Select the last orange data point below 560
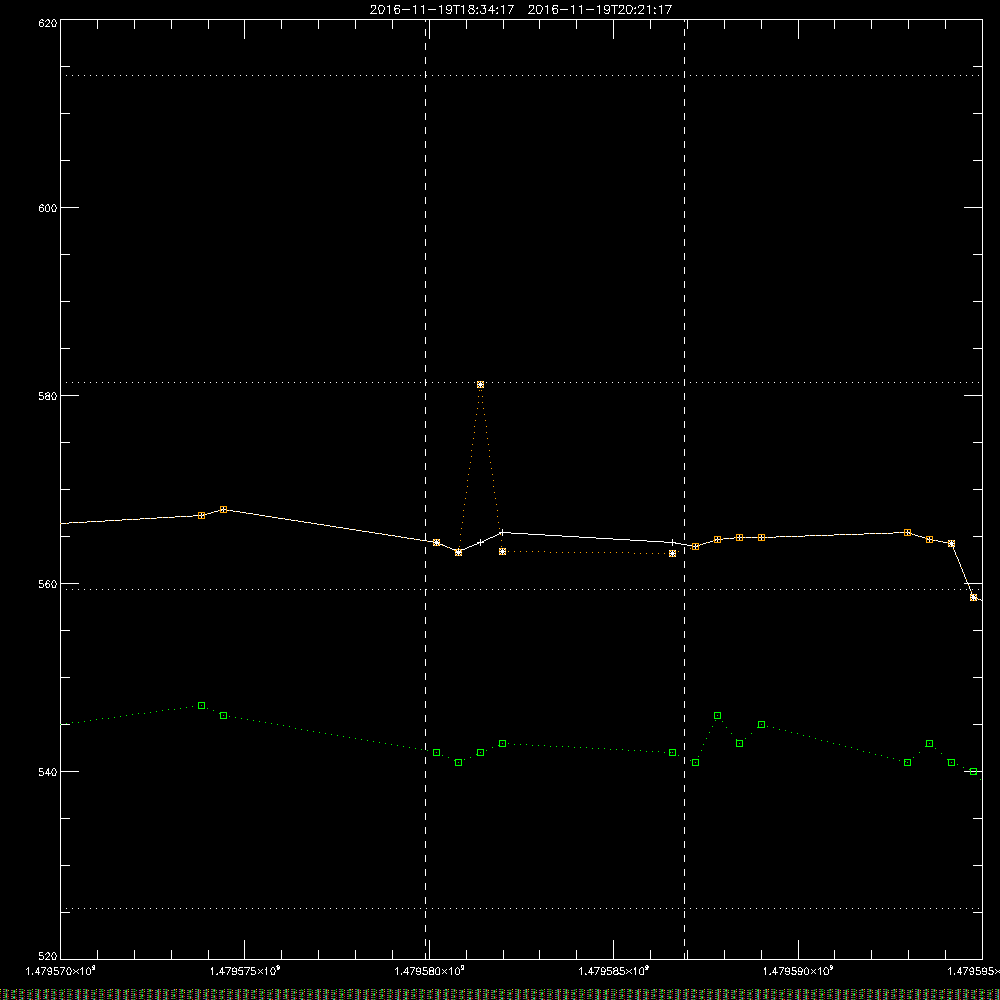 pyautogui.click(x=973, y=598)
